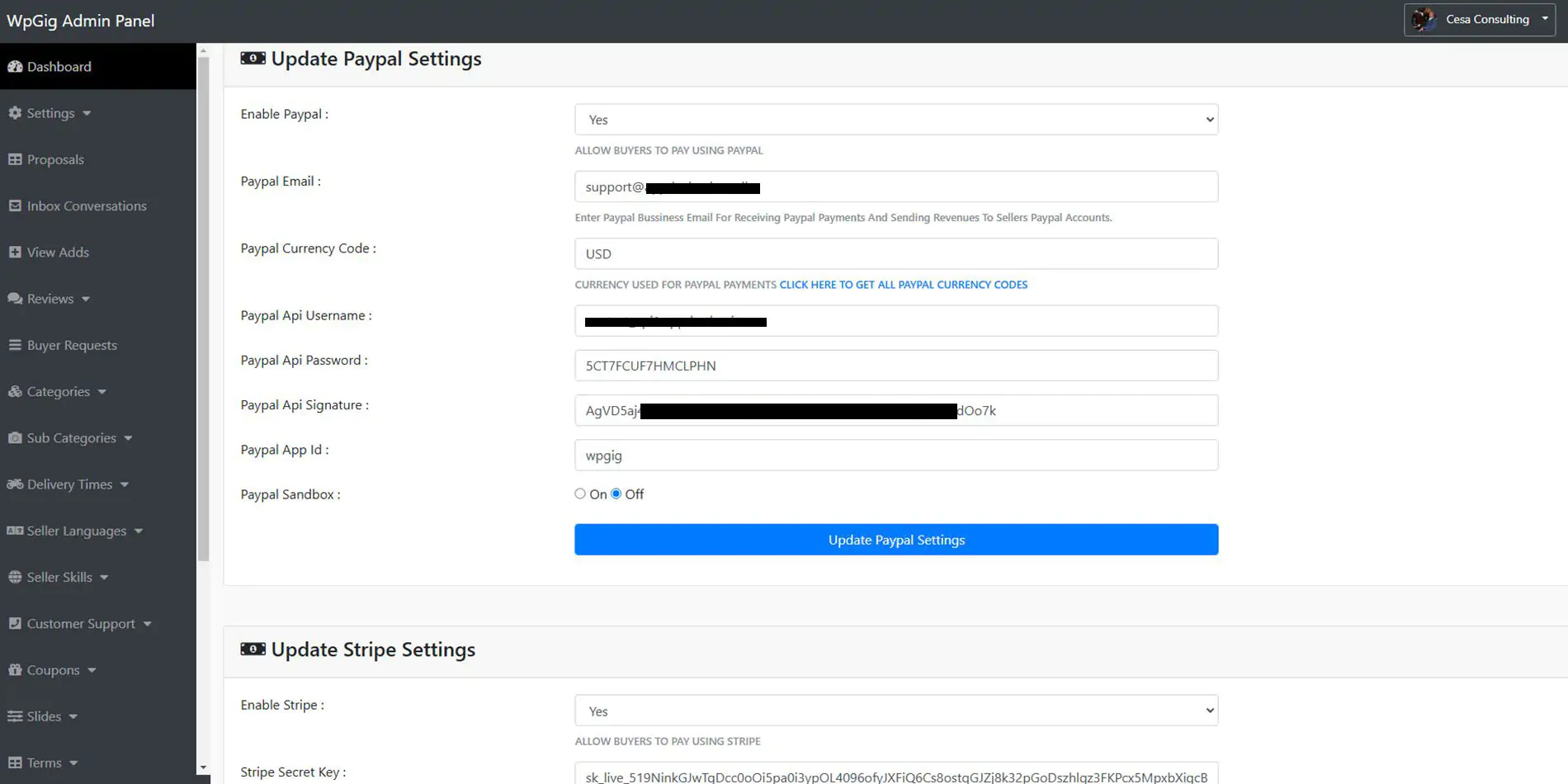Click the Coupons gift icon
This screenshot has height=784, width=1568.
point(15,670)
